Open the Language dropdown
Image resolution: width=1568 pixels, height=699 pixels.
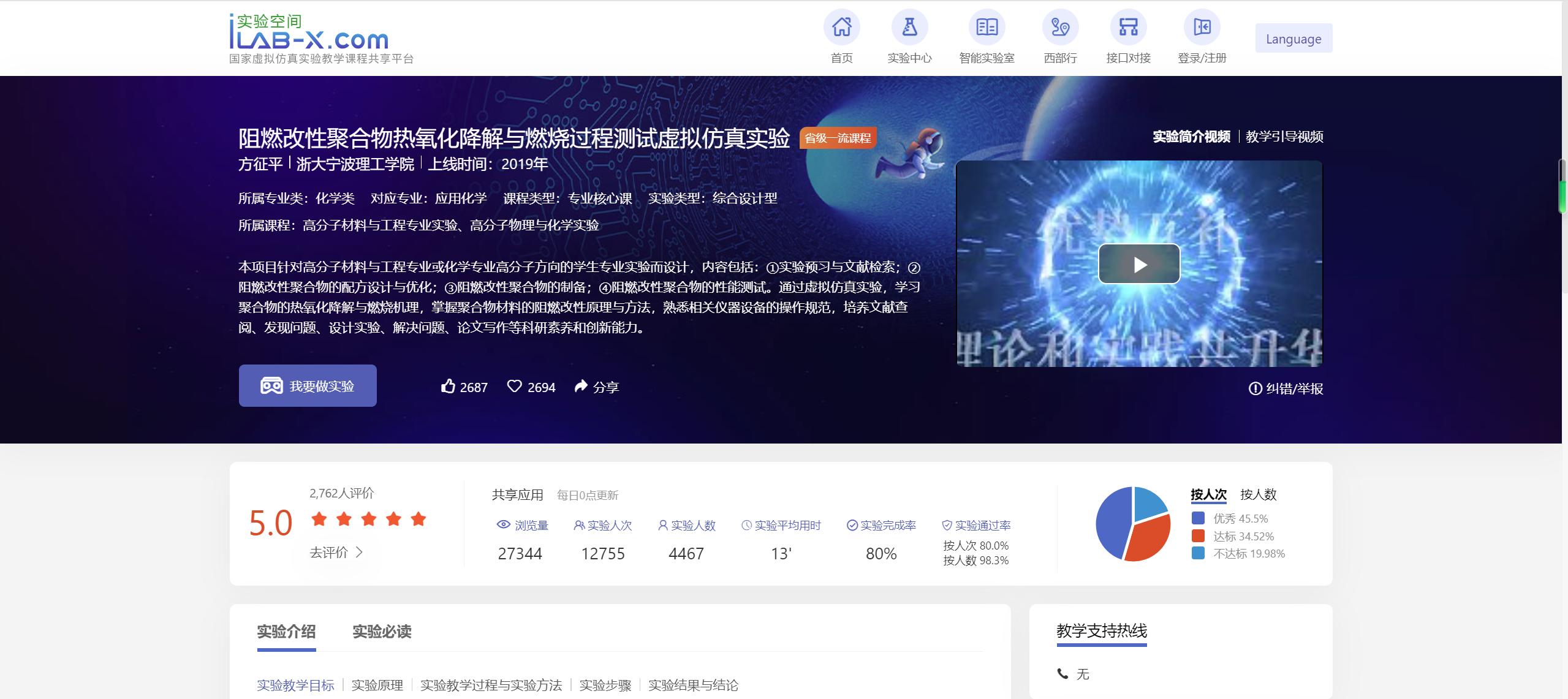[x=1293, y=39]
